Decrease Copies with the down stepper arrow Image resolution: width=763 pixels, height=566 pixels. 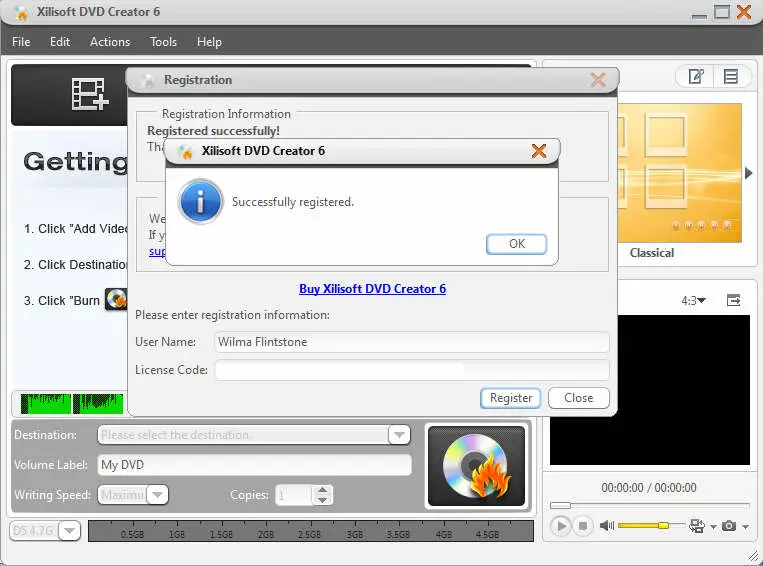pyautogui.click(x=322, y=500)
